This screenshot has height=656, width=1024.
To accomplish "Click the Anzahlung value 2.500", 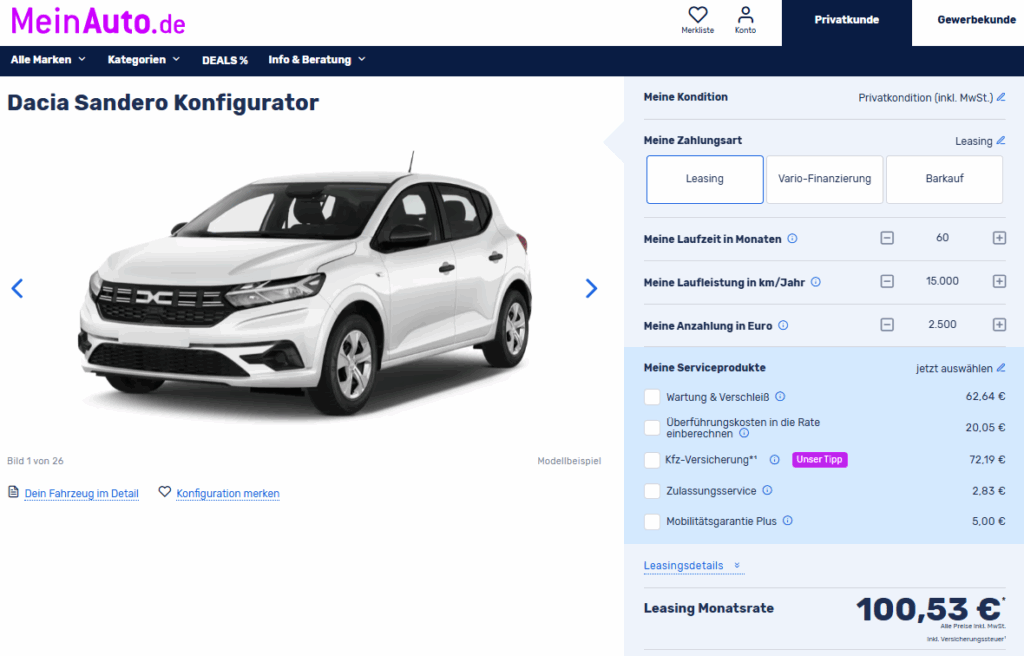I will [x=942, y=325].
